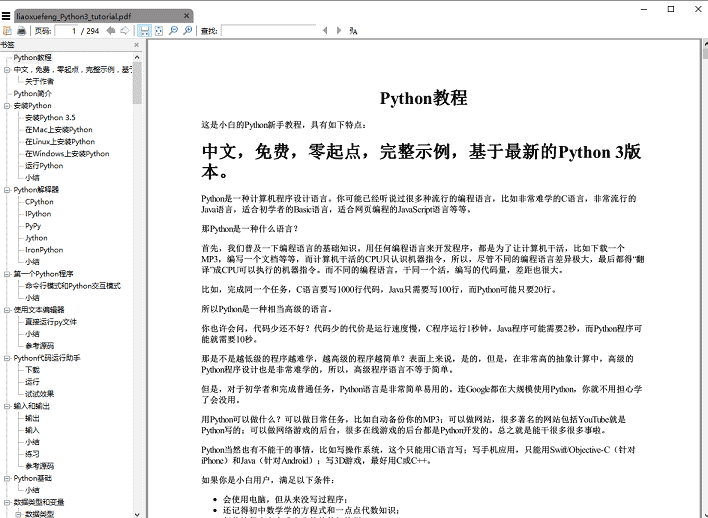Viewport: 708px width, 518px height.
Task: Open the 小结 bookmark under Python基础
Action: pos(32,490)
